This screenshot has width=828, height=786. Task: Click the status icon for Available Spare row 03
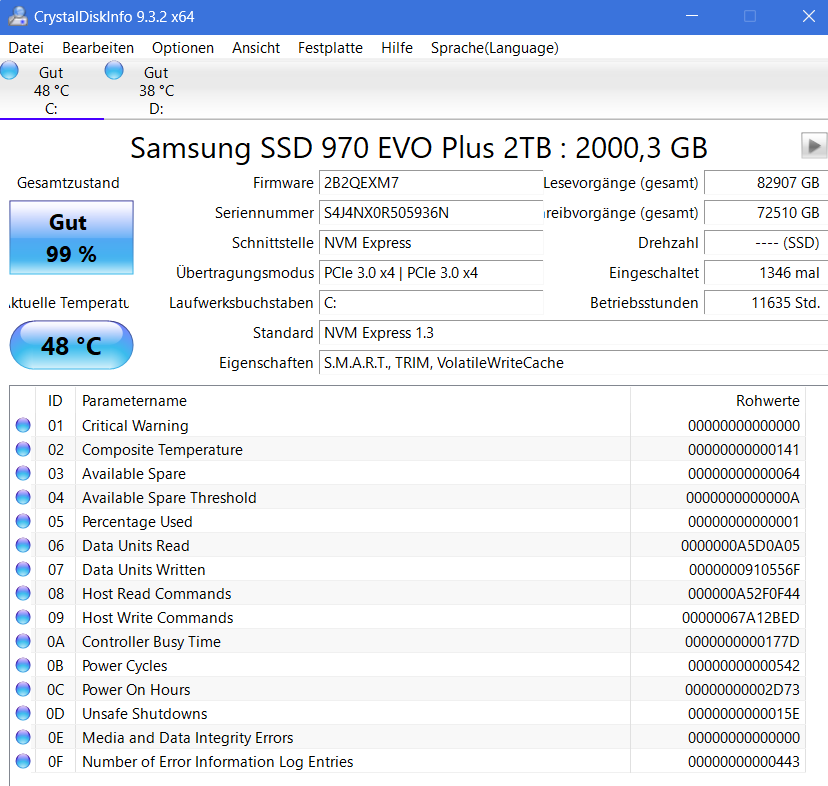[x=23, y=473]
